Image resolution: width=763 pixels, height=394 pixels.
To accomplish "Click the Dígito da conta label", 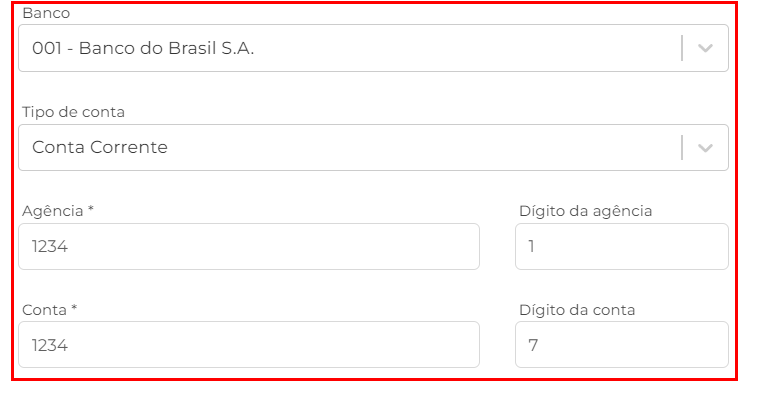I will point(577,310).
